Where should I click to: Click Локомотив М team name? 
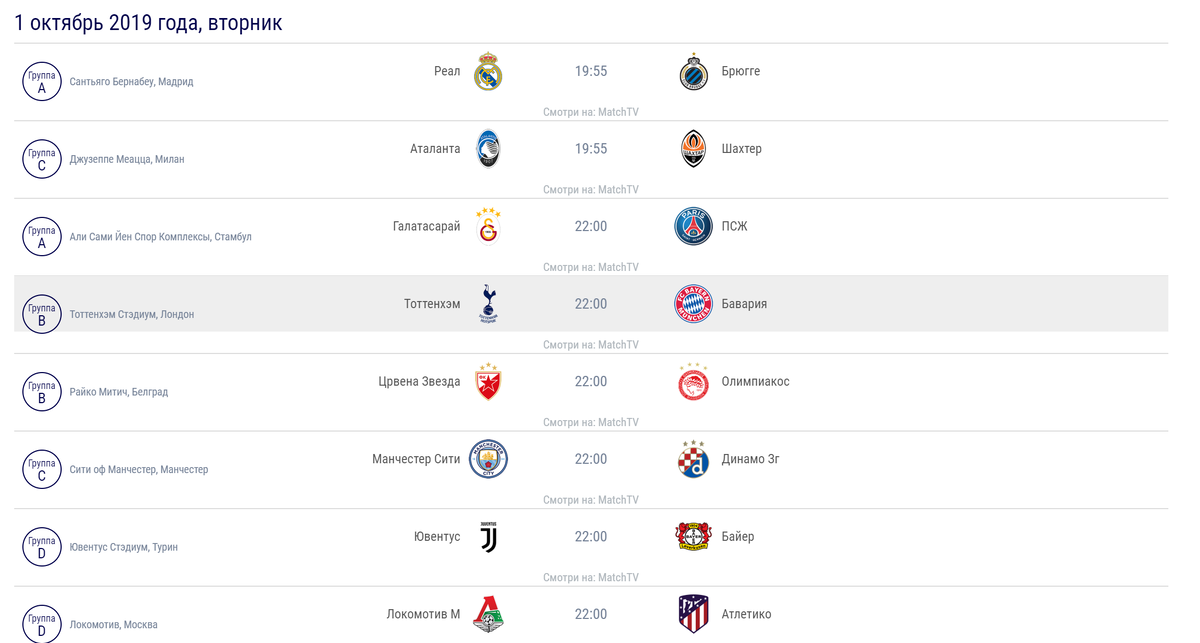coord(423,614)
